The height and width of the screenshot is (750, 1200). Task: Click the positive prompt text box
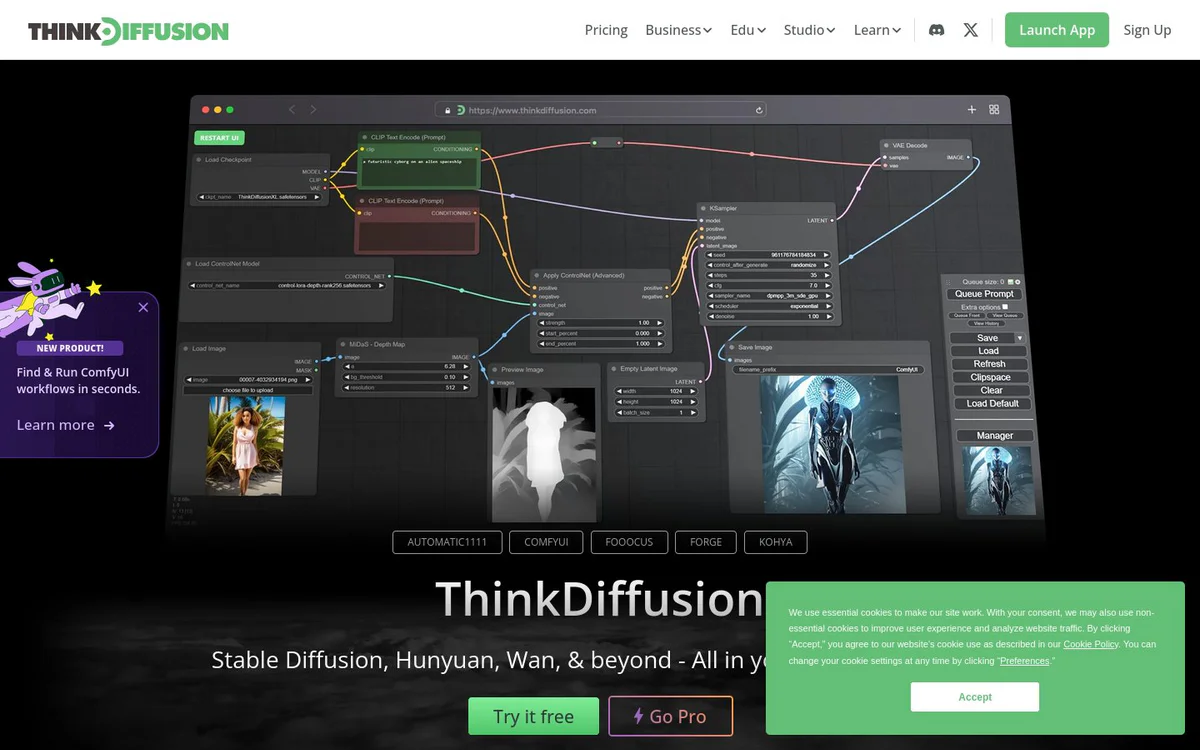[419, 172]
